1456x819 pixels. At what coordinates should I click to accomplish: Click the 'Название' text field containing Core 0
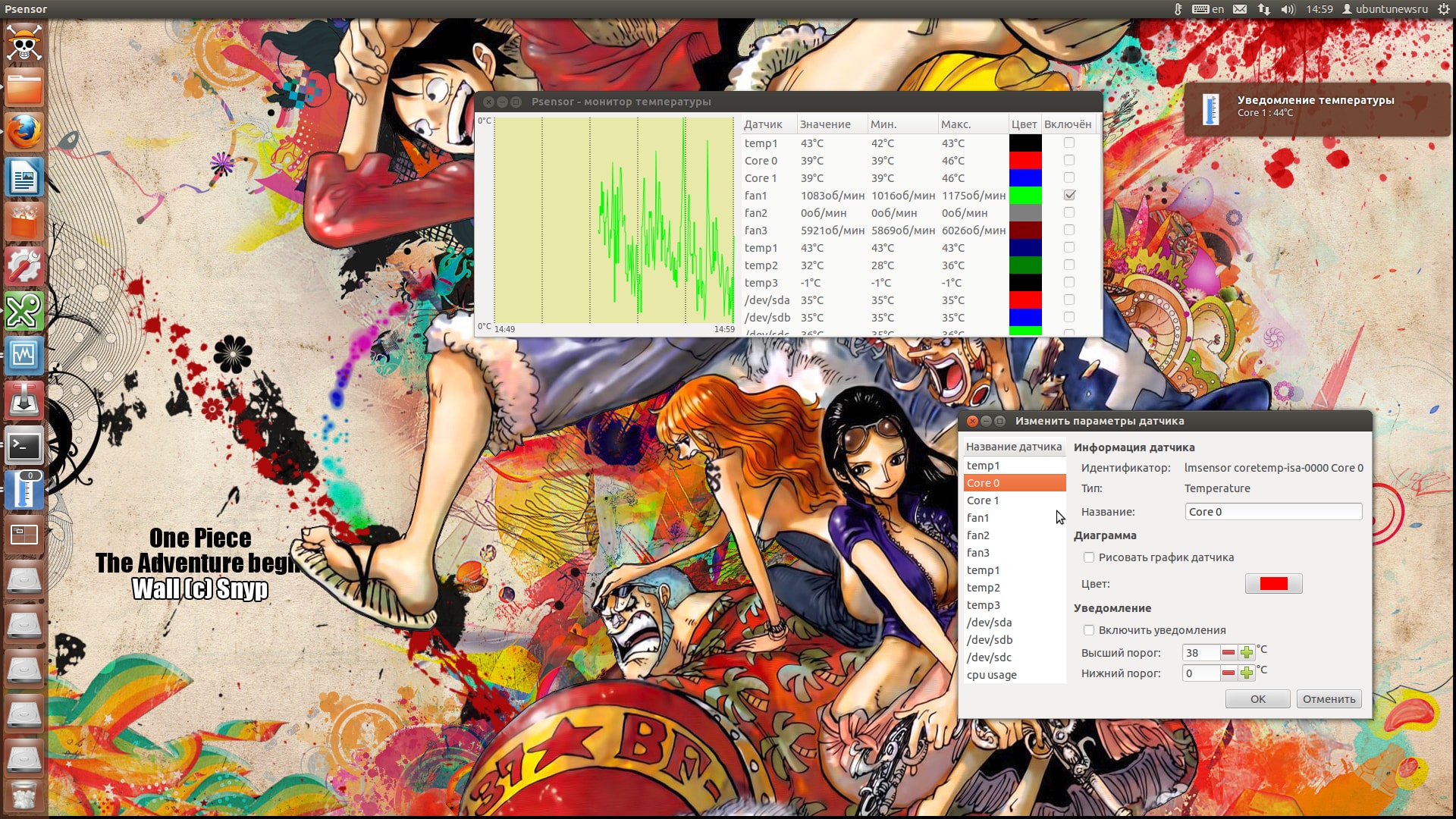(1274, 512)
